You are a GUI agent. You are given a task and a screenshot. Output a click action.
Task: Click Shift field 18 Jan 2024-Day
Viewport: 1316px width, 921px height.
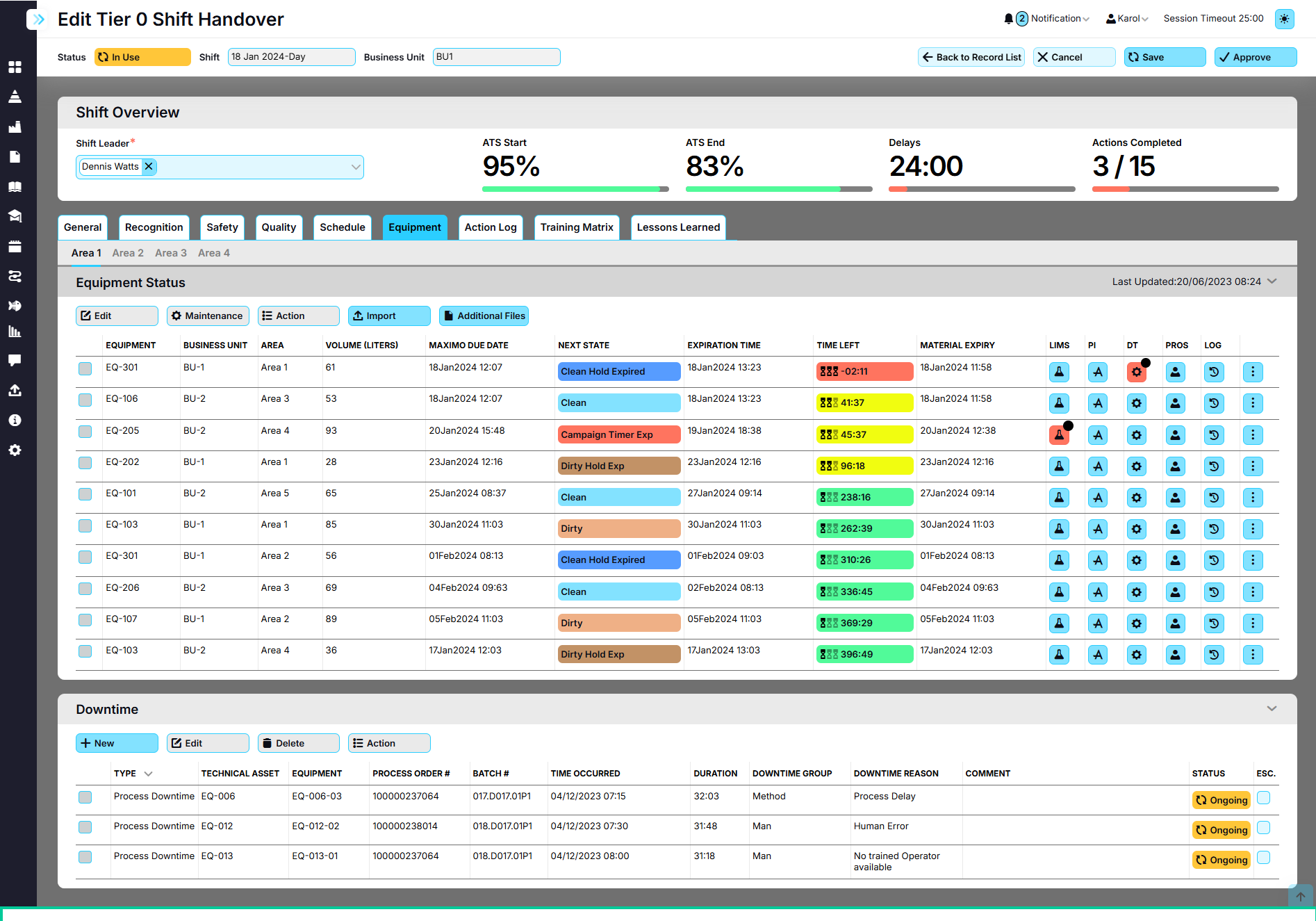[292, 57]
